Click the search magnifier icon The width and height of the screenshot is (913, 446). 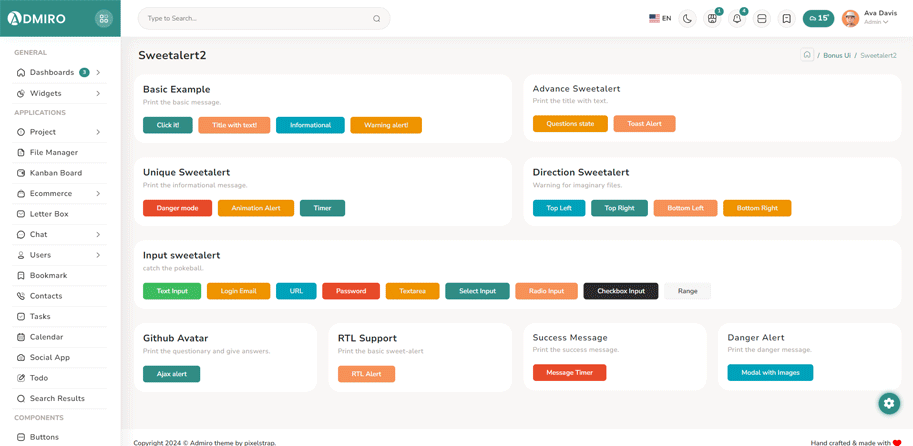pos(376,18)
